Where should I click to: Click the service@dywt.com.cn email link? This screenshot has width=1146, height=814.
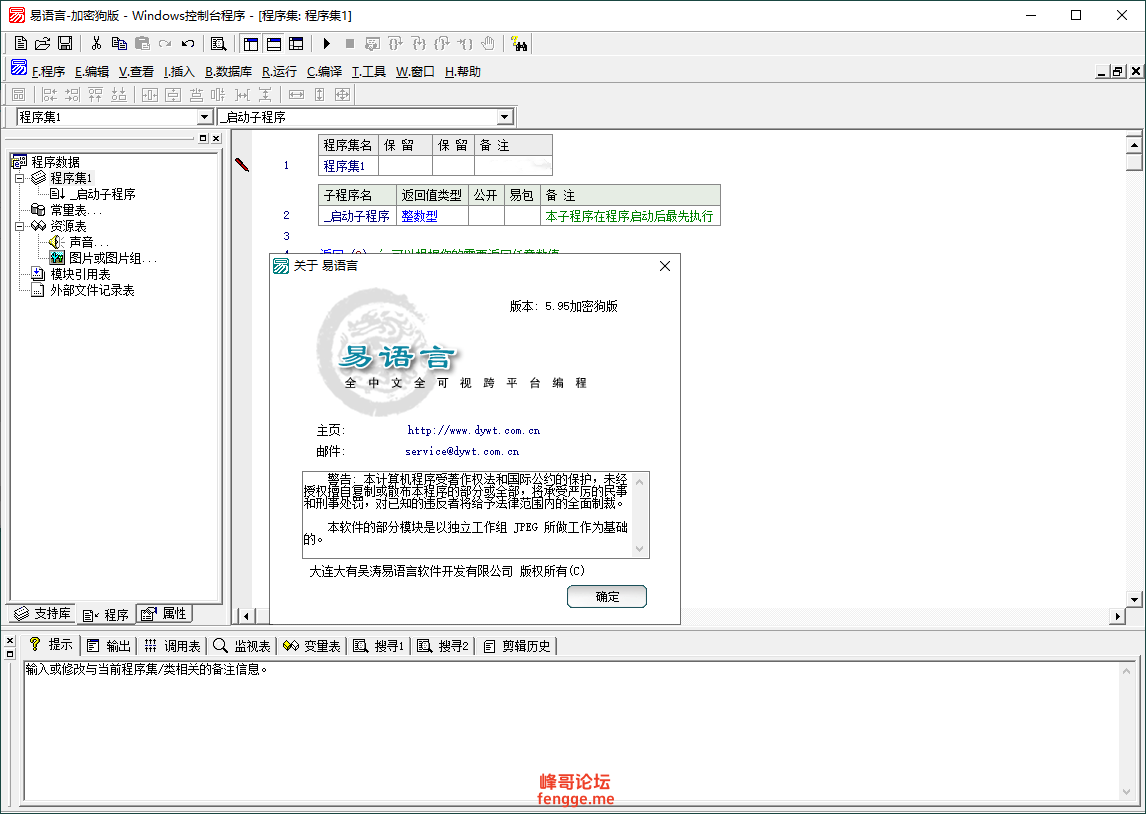click(x=462, y=452)
